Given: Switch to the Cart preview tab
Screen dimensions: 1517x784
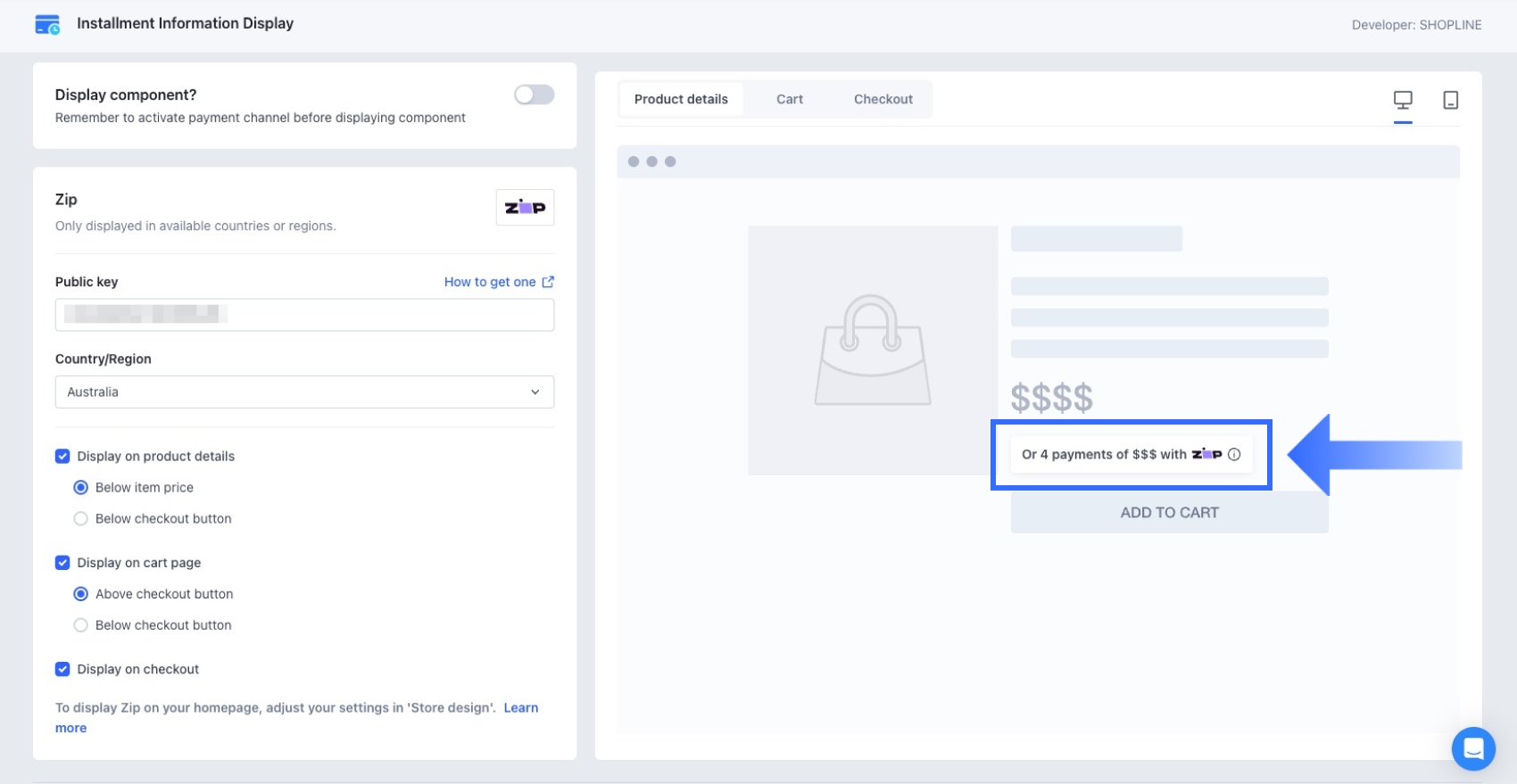Looking at the screenshot, I should (x=789, y=99).
